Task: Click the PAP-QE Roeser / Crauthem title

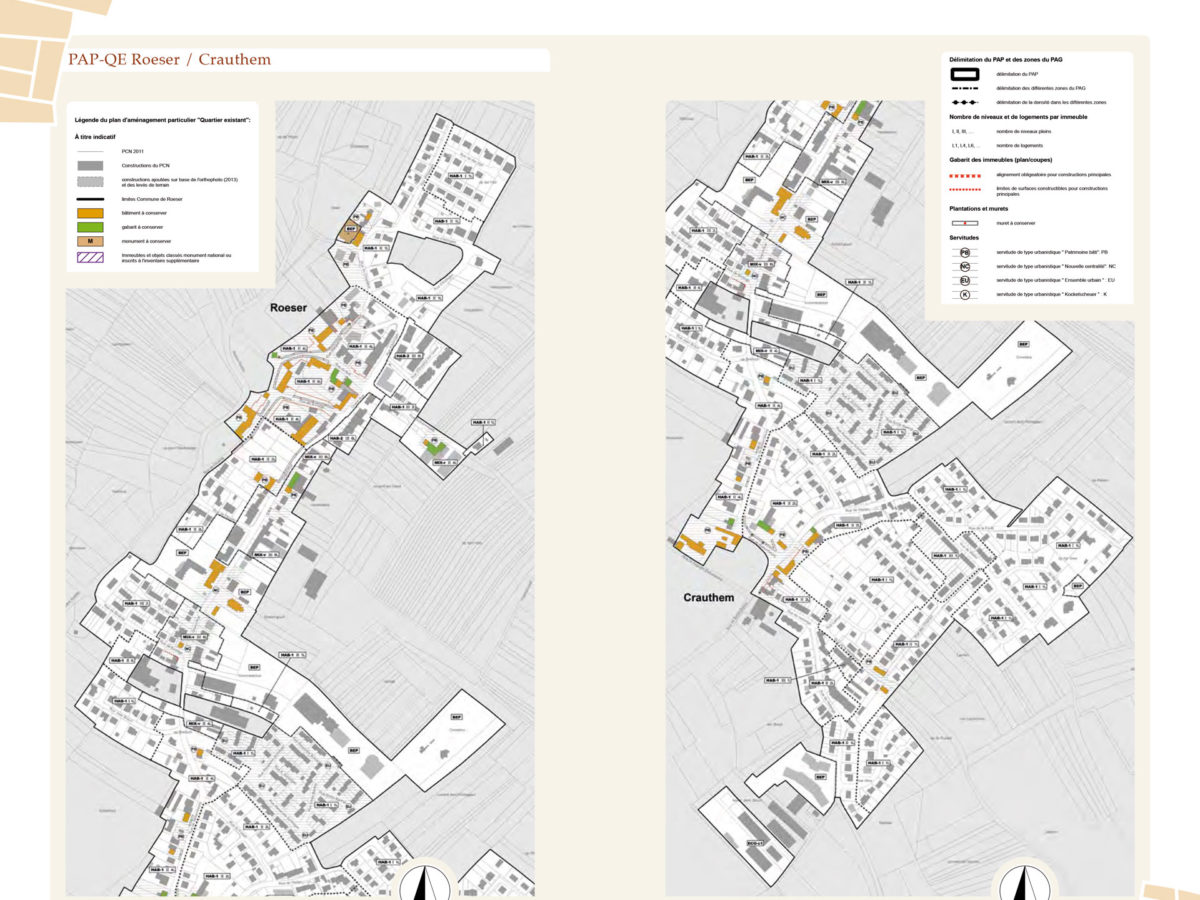Action: tap(169, 60)
